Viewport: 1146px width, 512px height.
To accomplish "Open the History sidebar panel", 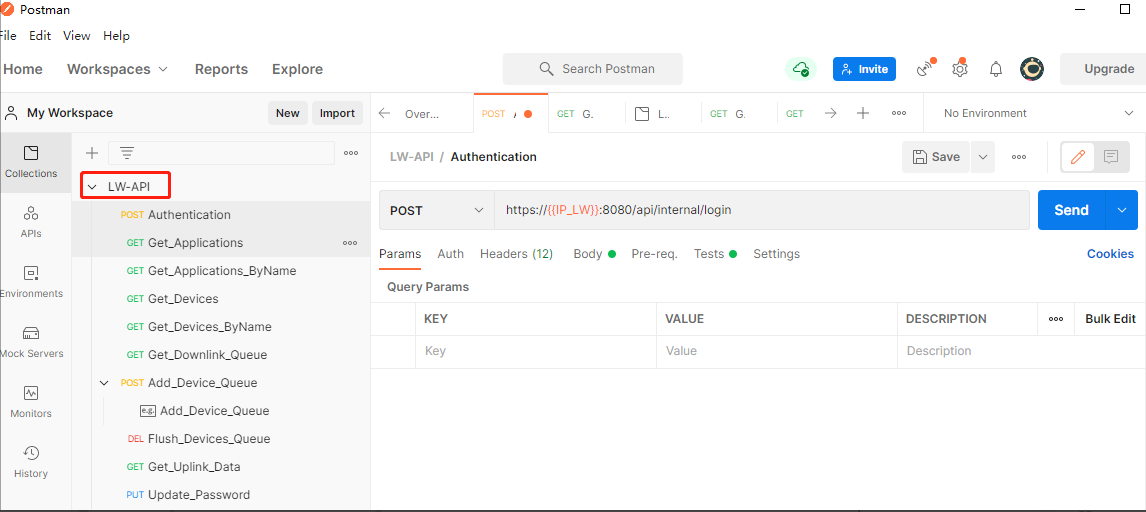I will click(31, 462).
